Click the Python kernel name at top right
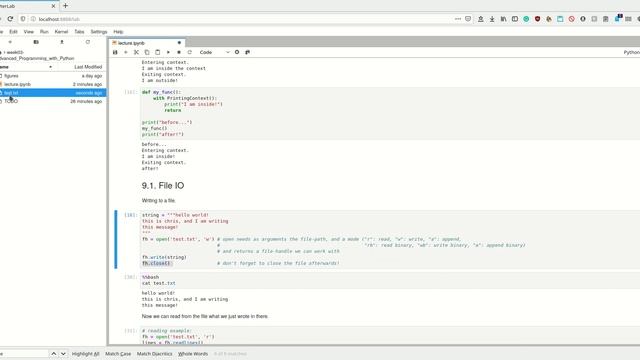This screenshot has width=640, height=360. point(631,52)
